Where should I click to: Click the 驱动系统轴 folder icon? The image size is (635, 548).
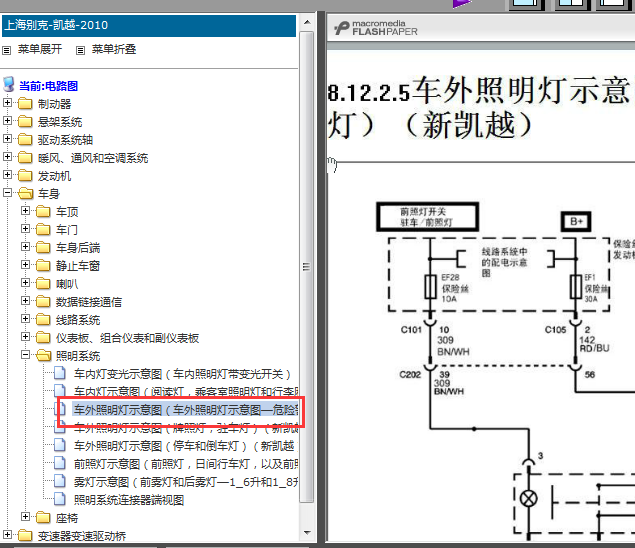coord(25,139)
